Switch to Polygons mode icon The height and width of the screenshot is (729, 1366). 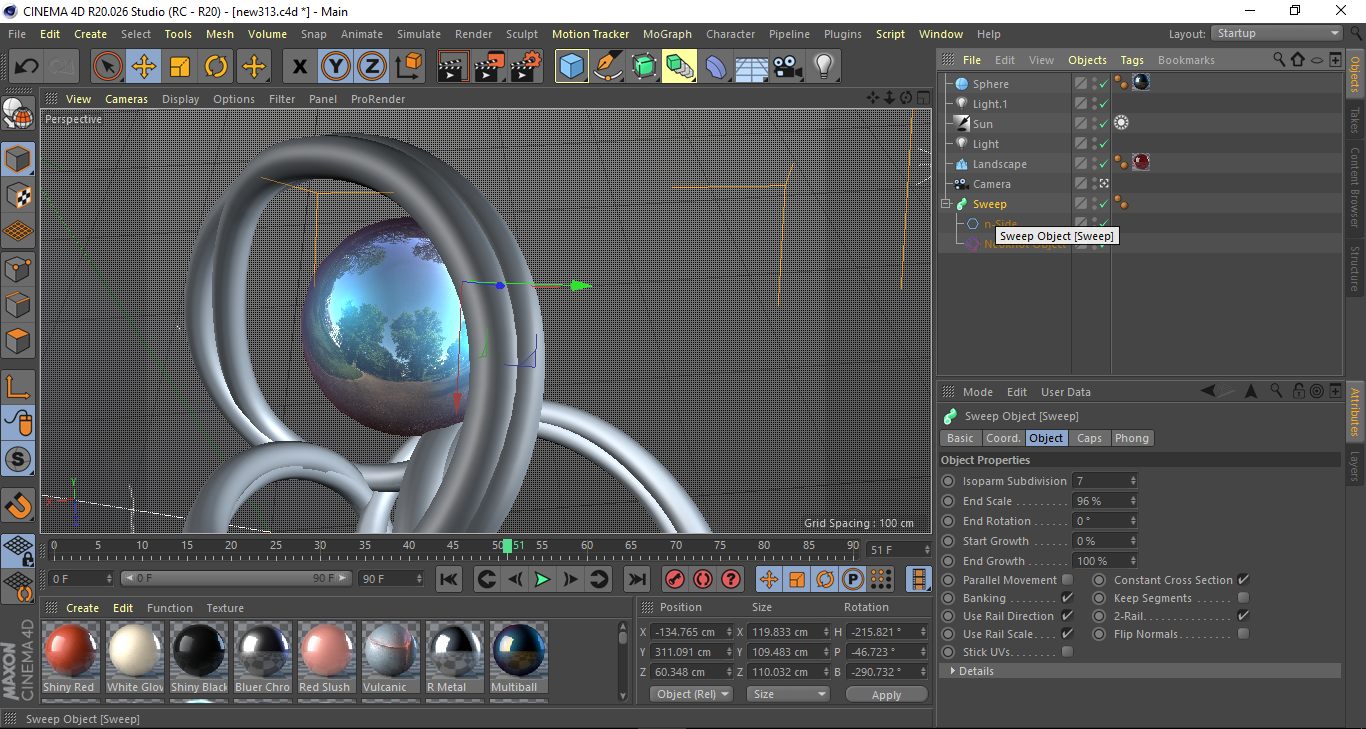click(18, 341)
